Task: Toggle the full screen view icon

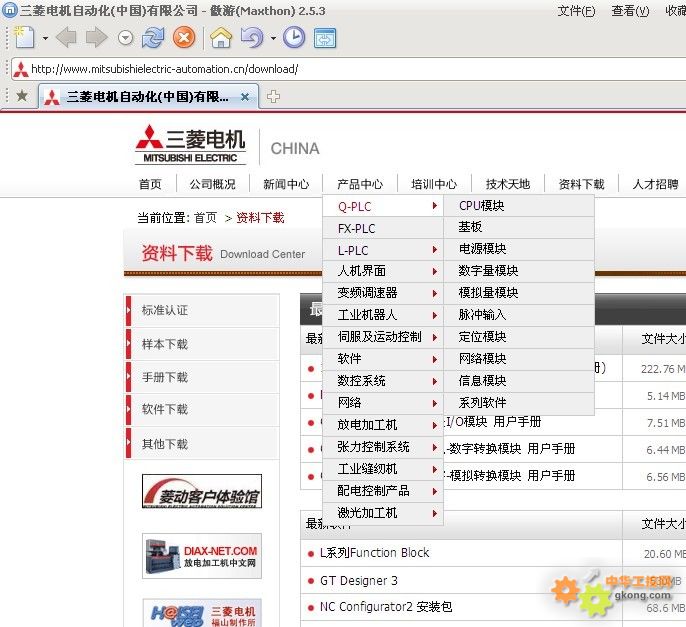Action: (325, 38)
